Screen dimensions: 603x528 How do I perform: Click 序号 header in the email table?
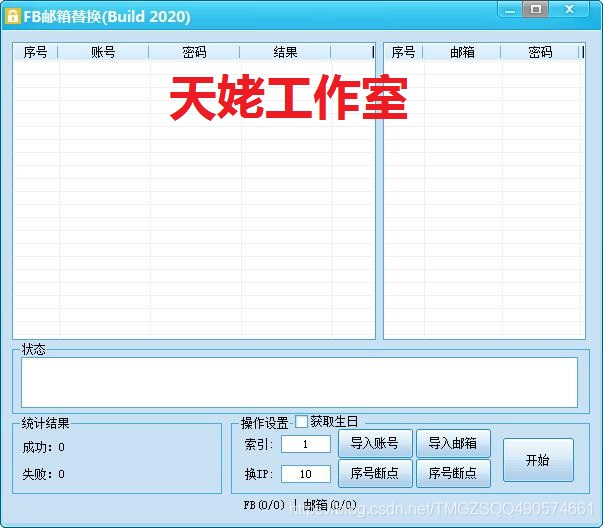click(x=403, y=52)
